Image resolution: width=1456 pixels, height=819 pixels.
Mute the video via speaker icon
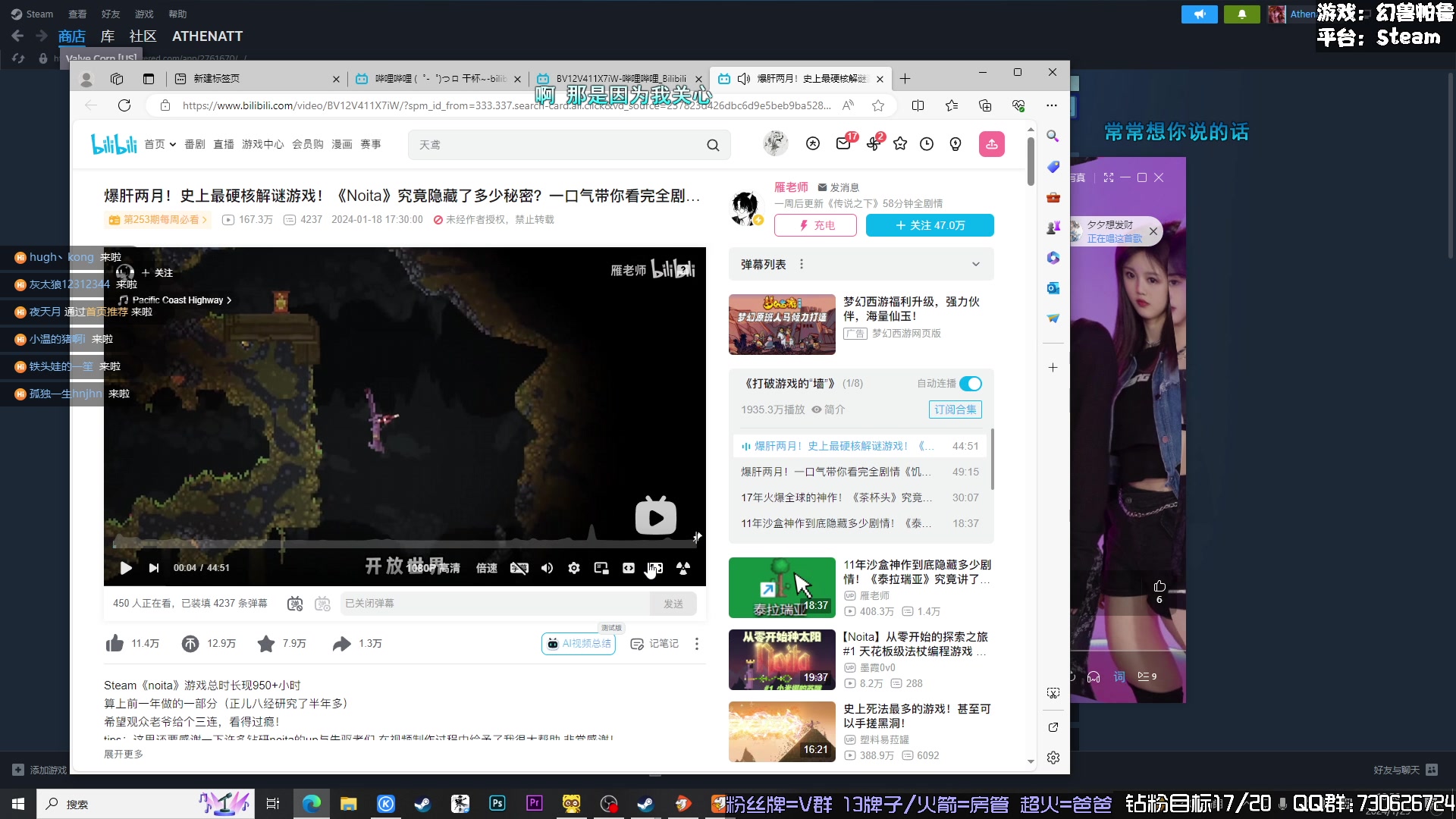pos(548,568)
